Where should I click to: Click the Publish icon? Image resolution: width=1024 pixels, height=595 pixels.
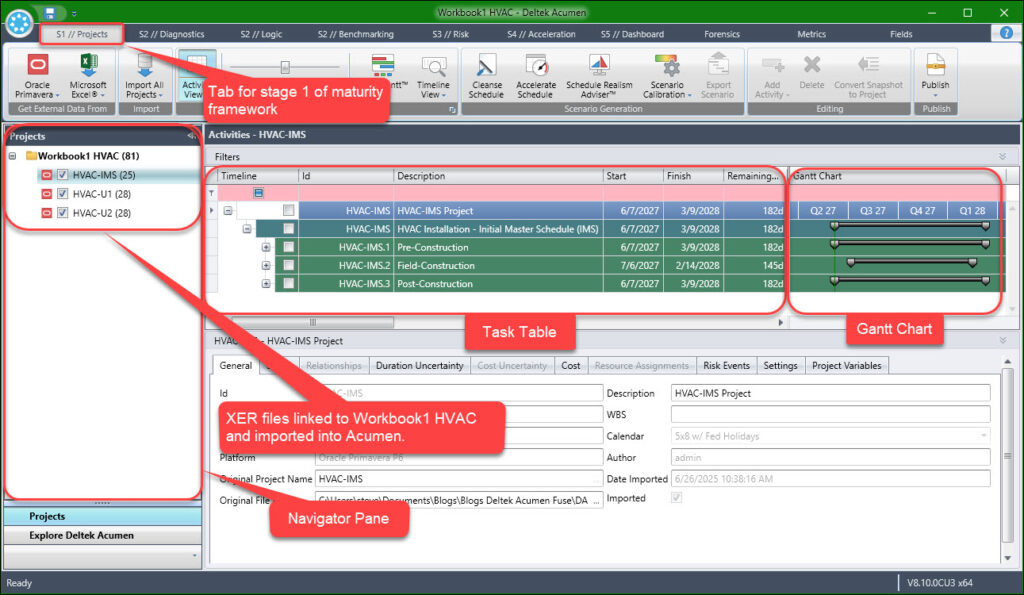click(x=935, y=65)
